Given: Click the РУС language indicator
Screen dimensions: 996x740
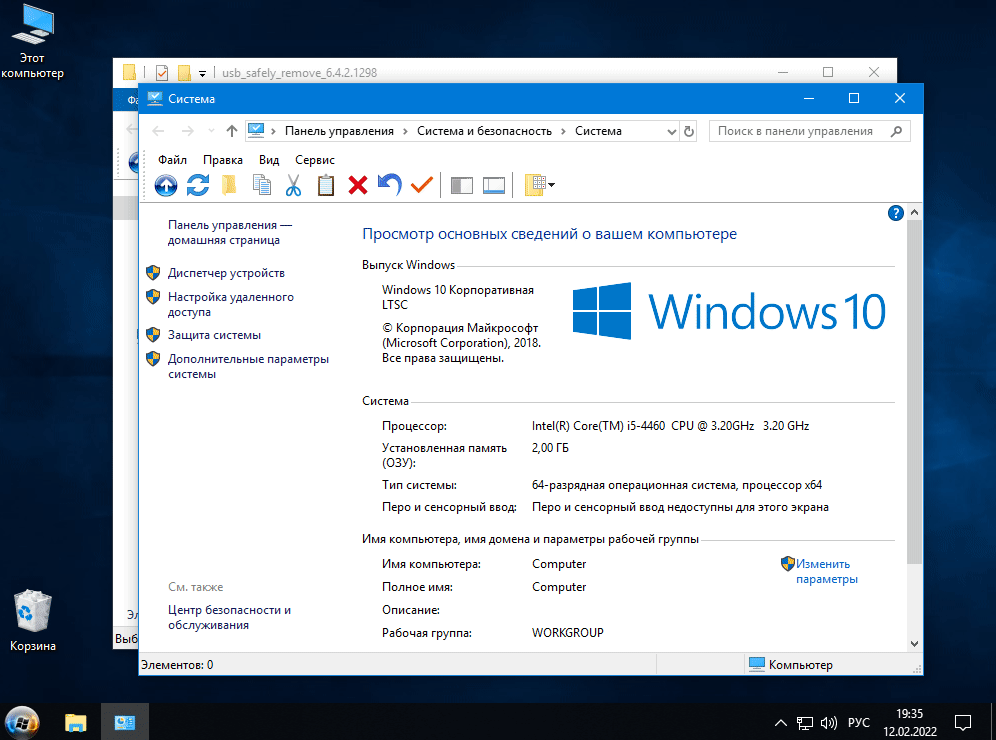Looking at the screenshot, I should point(859,723).
